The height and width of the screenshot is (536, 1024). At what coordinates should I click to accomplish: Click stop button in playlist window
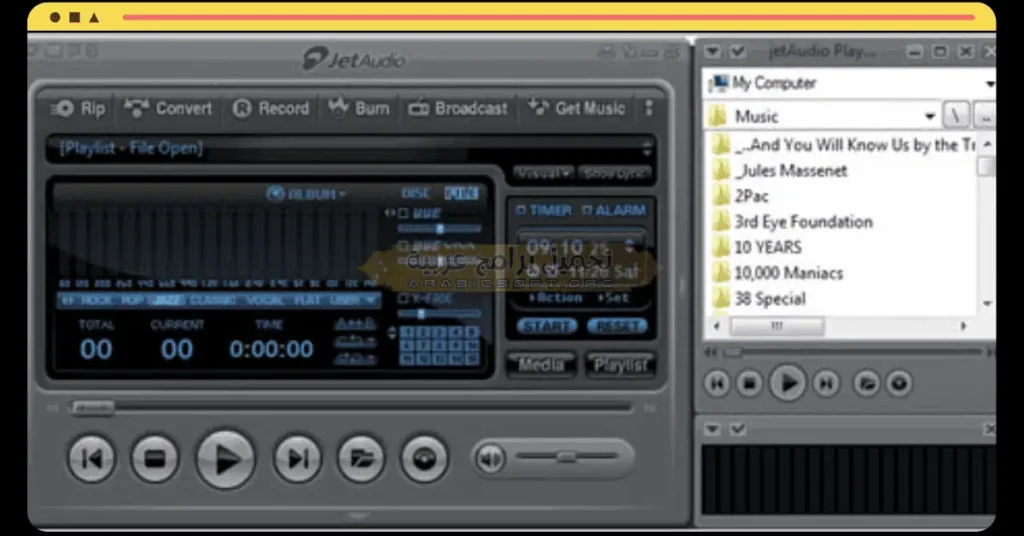click(x=749, y=383)
